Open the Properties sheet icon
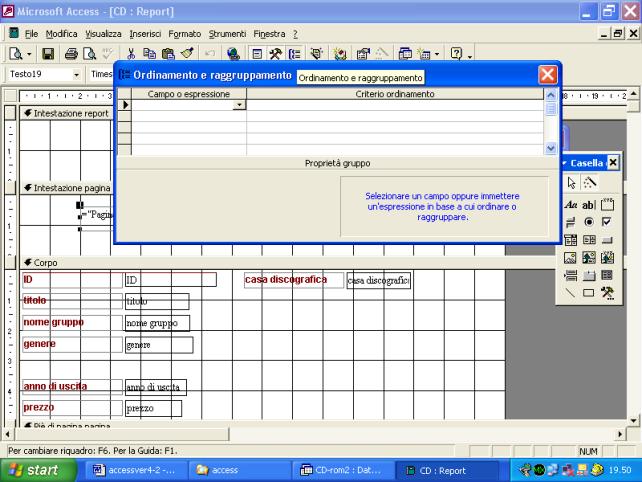Viewport: 642px width, 482px height. (x=363, y=54)
